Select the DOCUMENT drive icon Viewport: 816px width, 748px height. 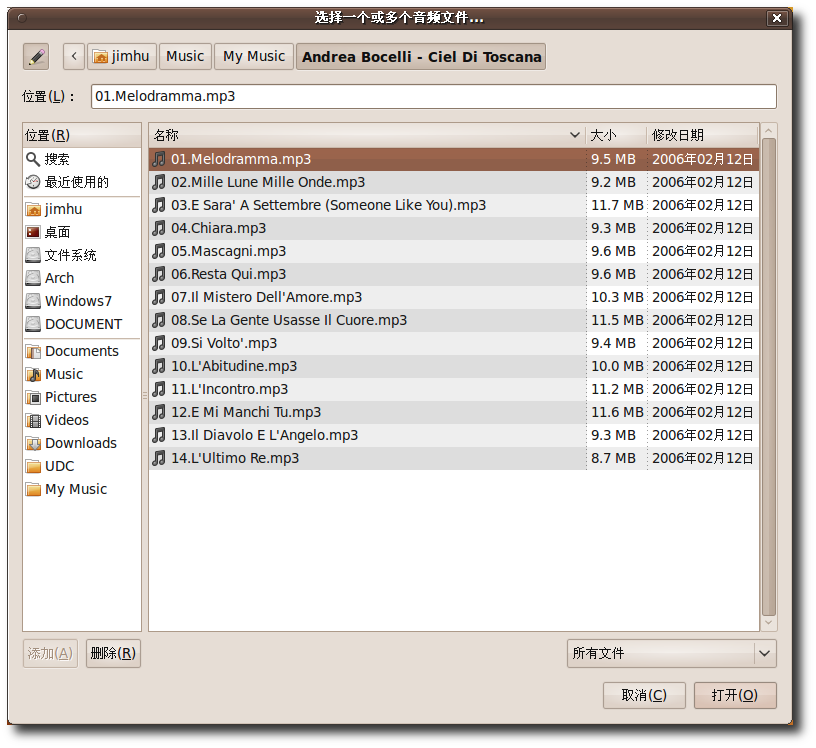click(33, 324)
